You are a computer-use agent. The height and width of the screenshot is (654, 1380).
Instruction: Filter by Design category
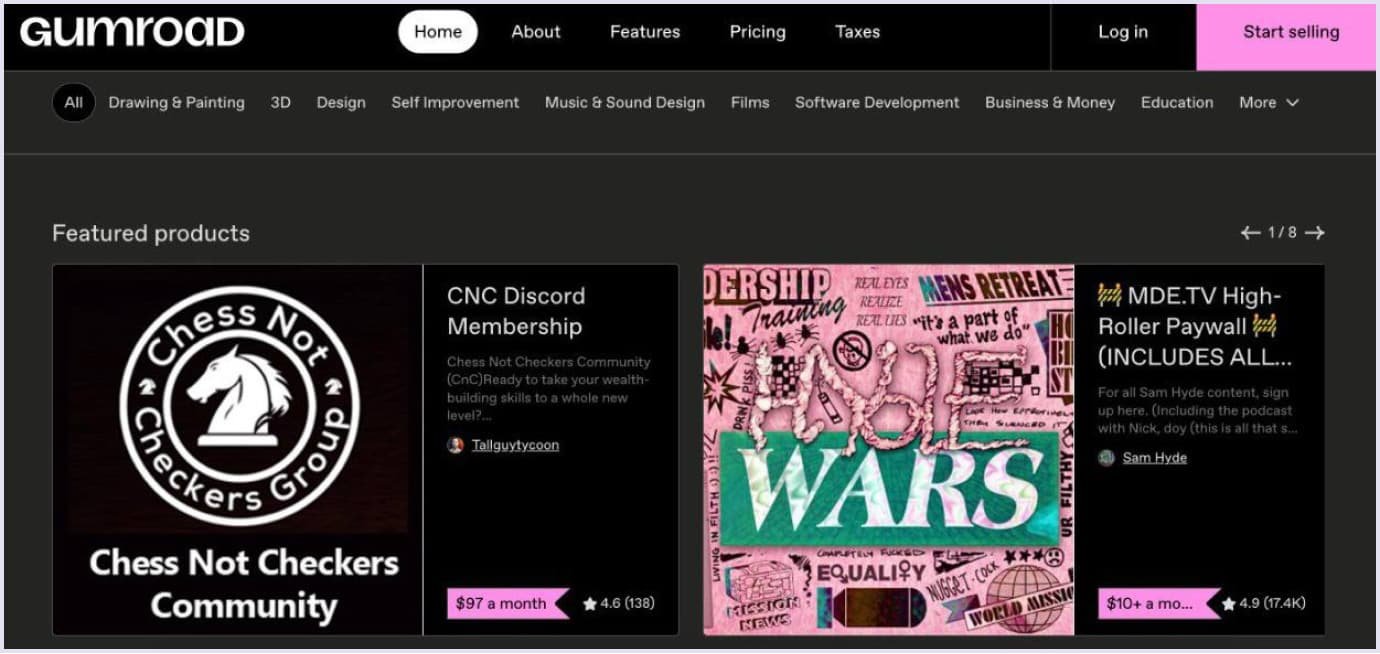click(x=341, y=102)
